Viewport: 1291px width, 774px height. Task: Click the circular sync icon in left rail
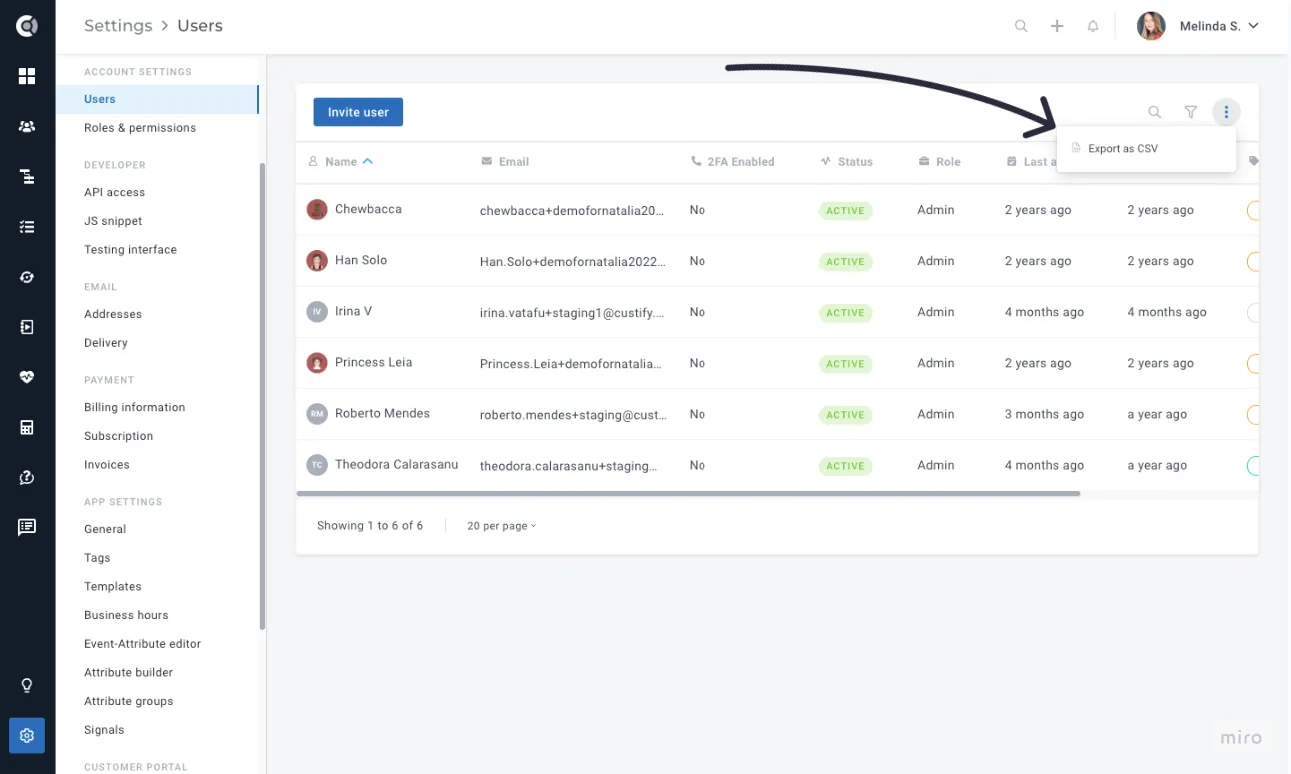(27, 277)
